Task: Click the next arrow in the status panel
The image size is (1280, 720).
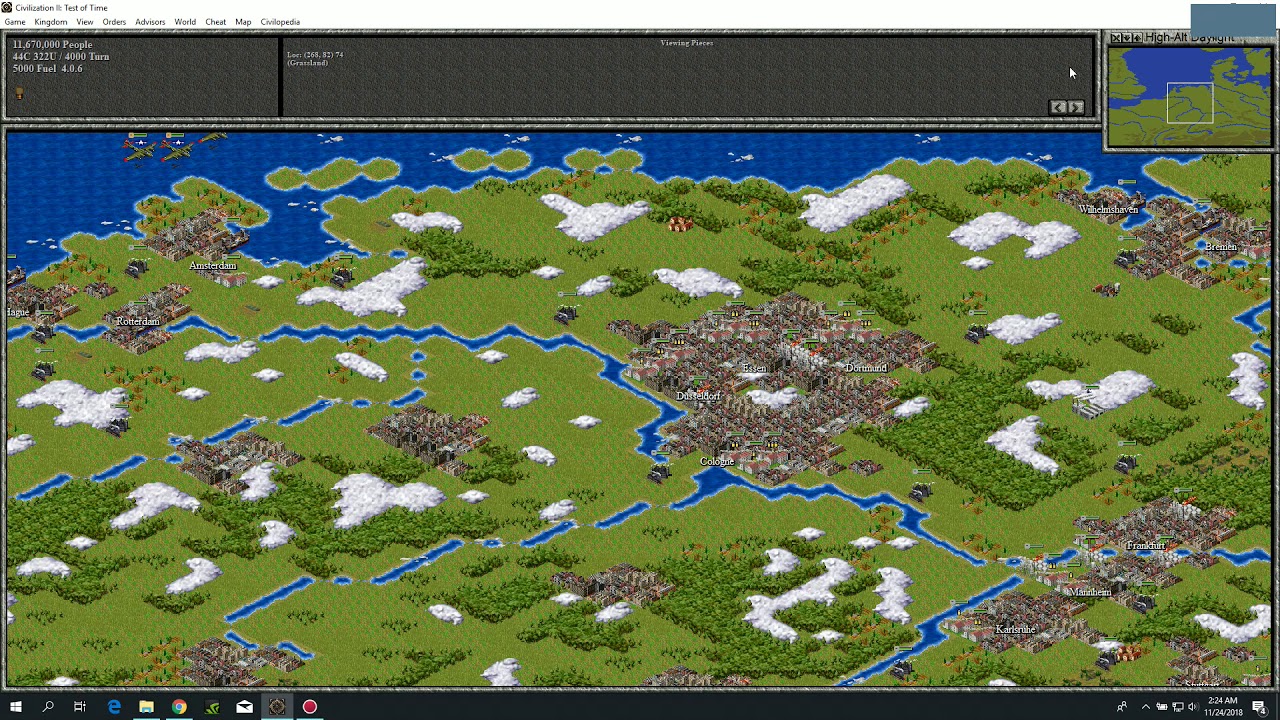Action: (1075, 107)
